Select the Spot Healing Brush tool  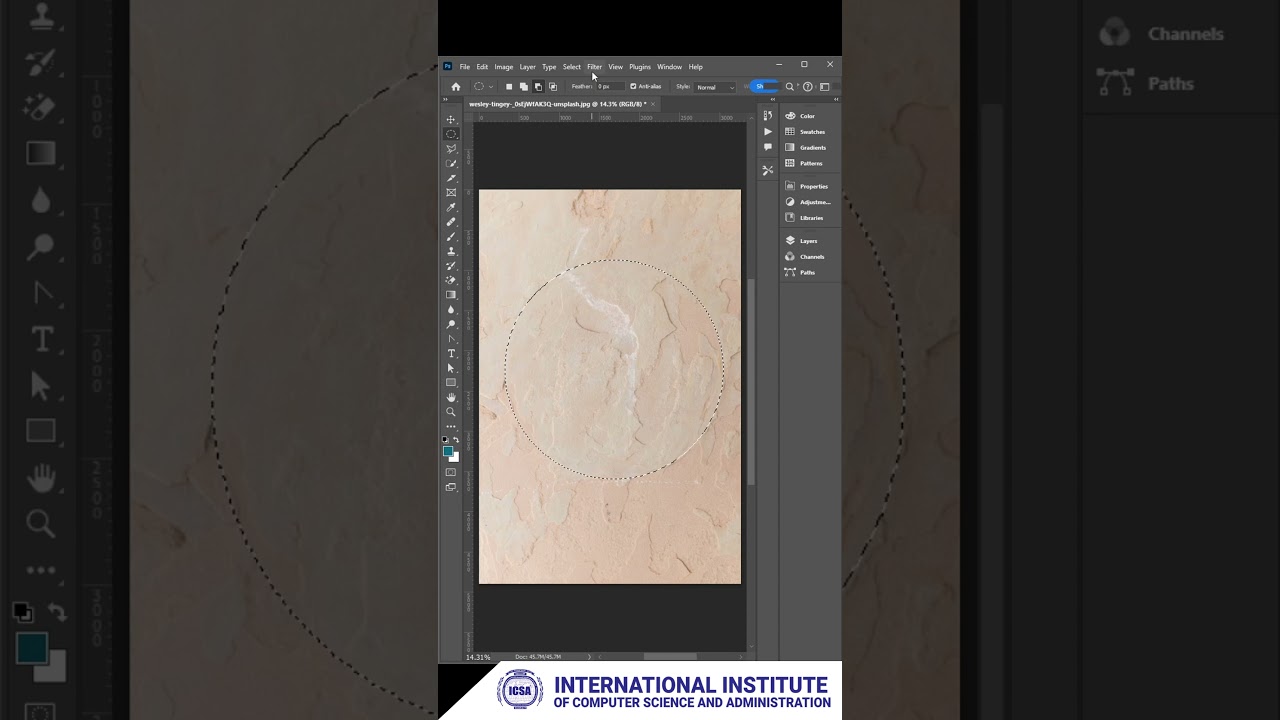[451, 222]
